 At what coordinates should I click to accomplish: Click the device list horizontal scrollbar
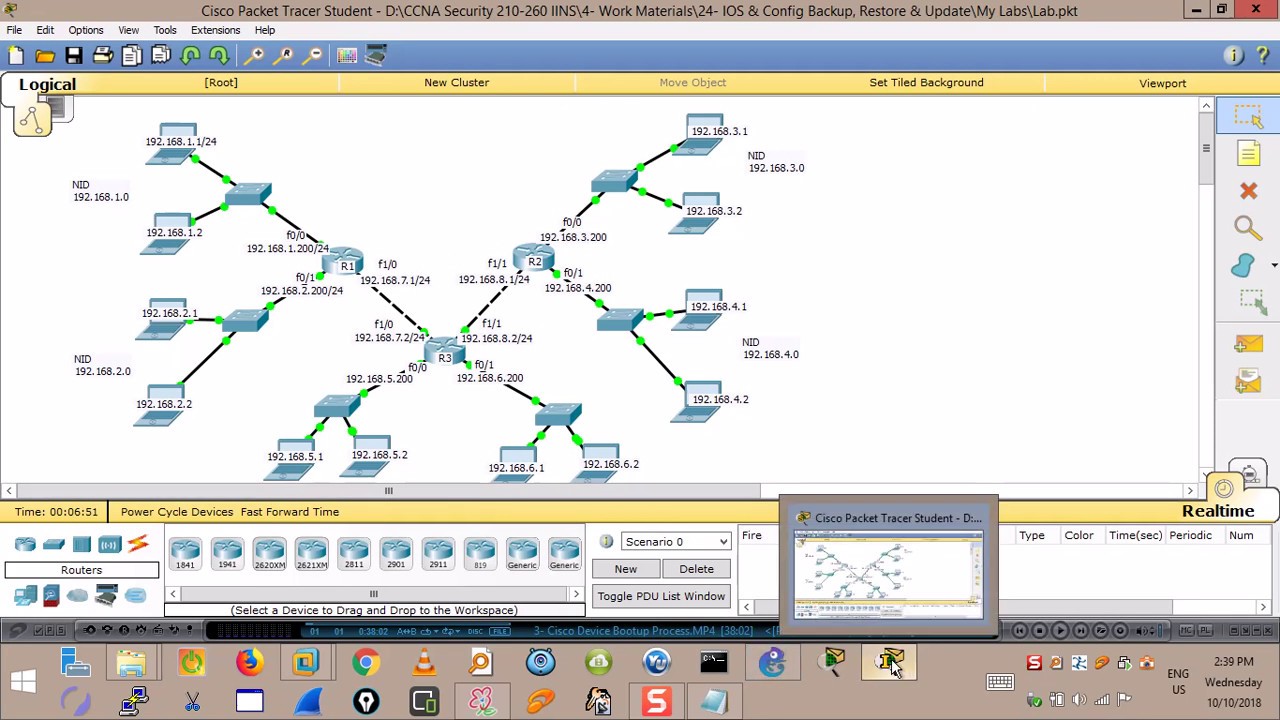(x=373, y=594)
